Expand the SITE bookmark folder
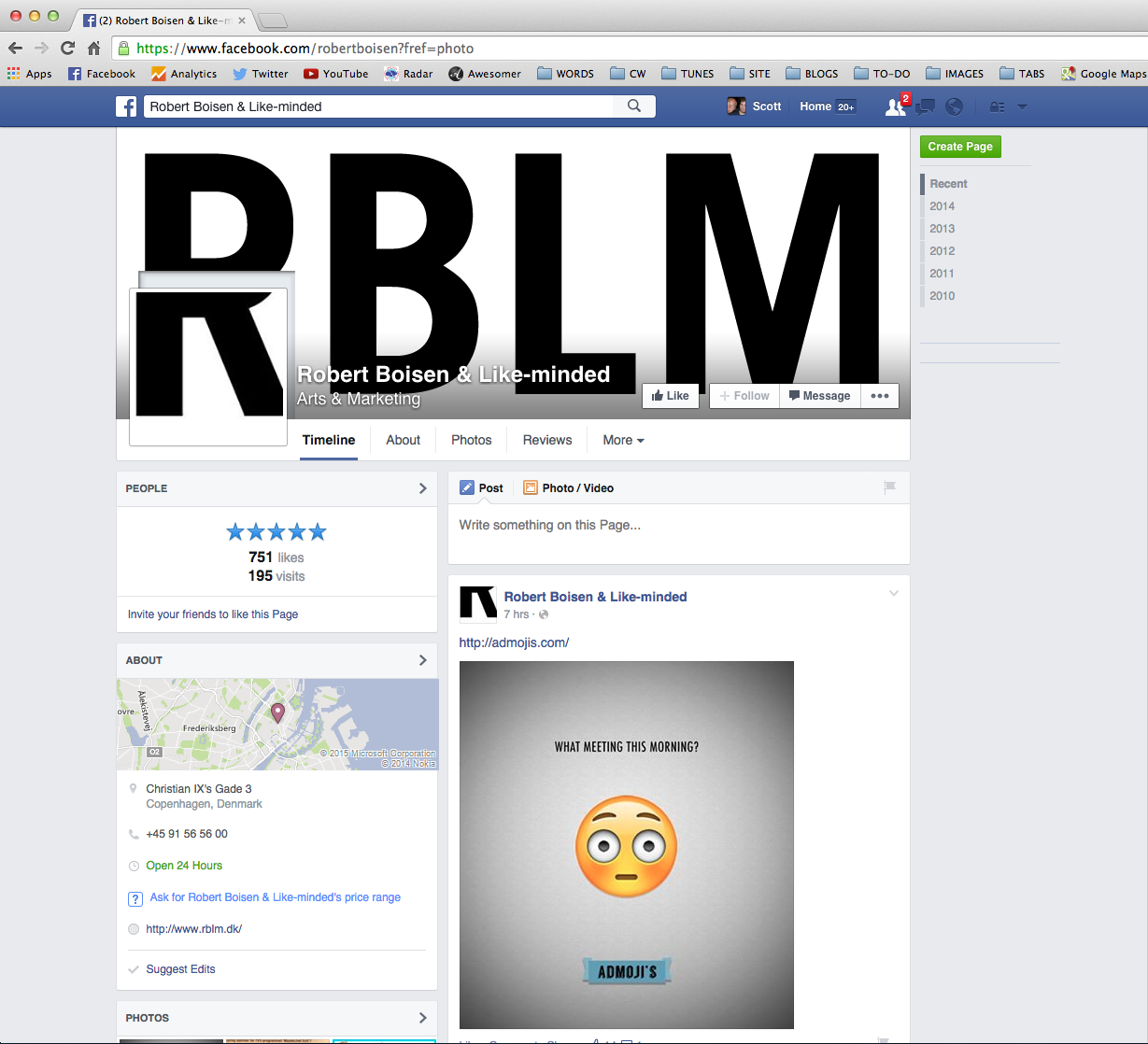This screenshot has width=1148, height=1044. coord(750,74)
